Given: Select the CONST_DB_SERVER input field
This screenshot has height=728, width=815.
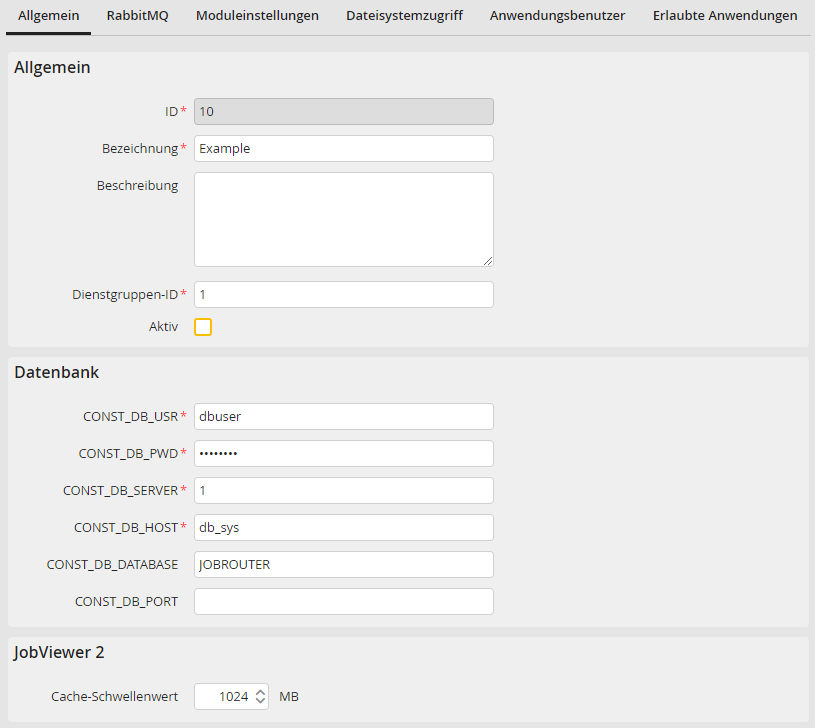Looking at the screenshot, I should click(343, 490).
